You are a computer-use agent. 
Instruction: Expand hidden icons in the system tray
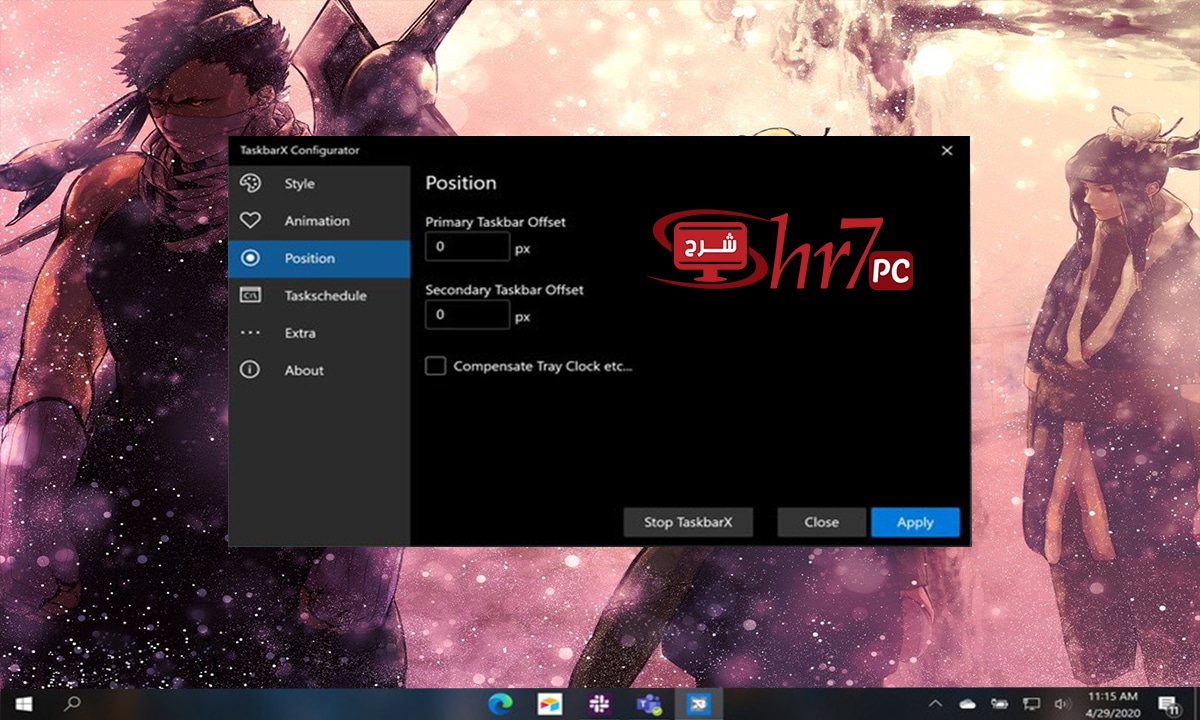pyautogui.click(x=936, y=703)
